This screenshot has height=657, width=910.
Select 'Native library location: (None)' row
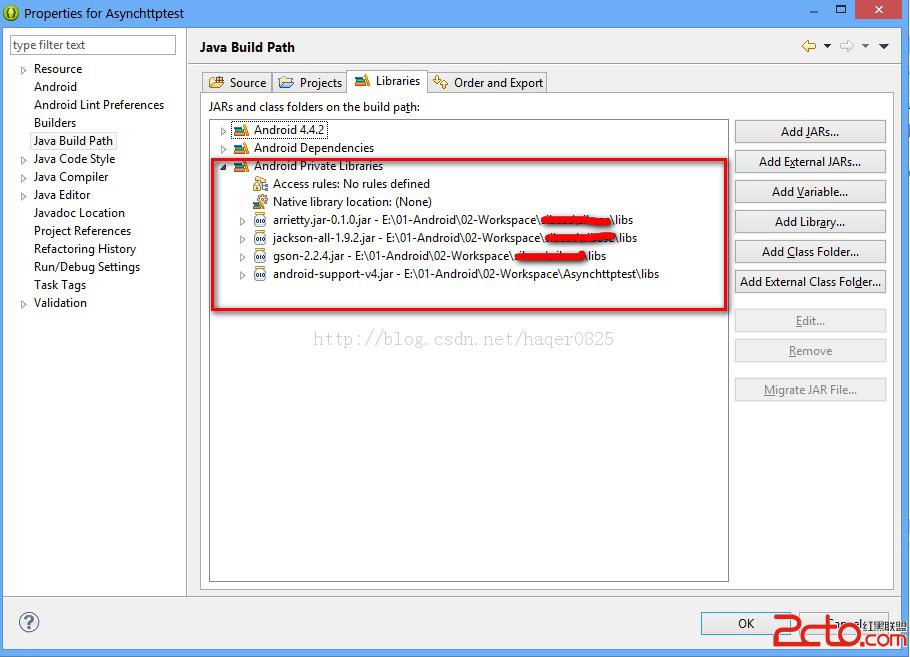coord(352,202)
